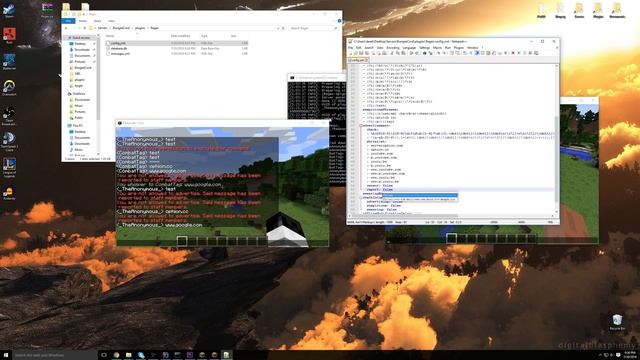Screen dimensions: 640x360
Task: Open the Macro menu in Notepad++
Action: [x=437, y=48]
